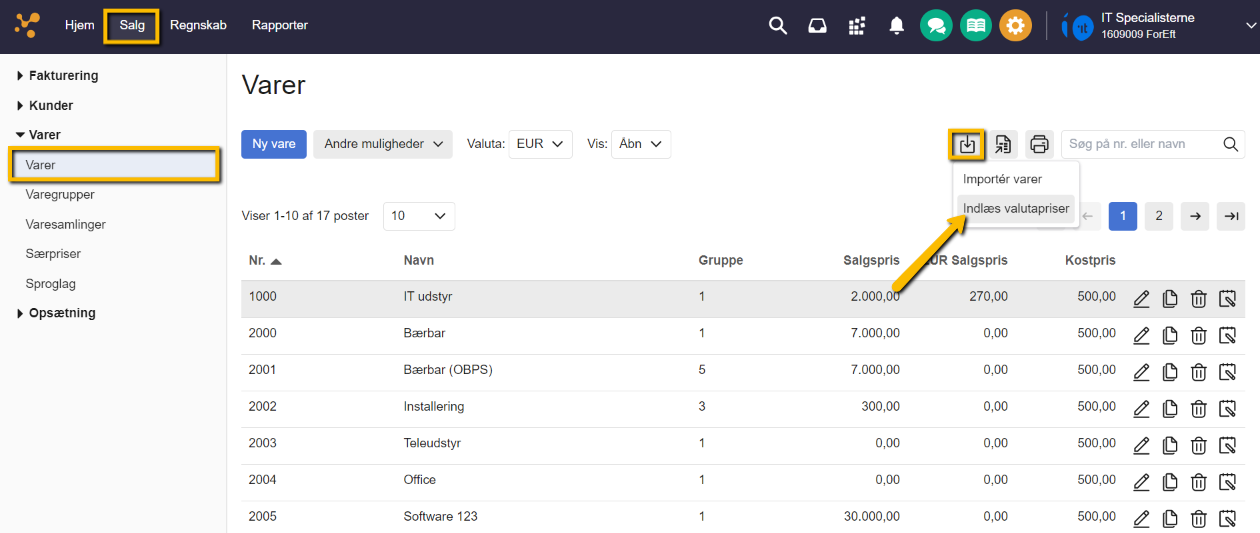Open the orange settings gear icon
The width and height of the screenshot is (1260, 533).
(1015, 26)
